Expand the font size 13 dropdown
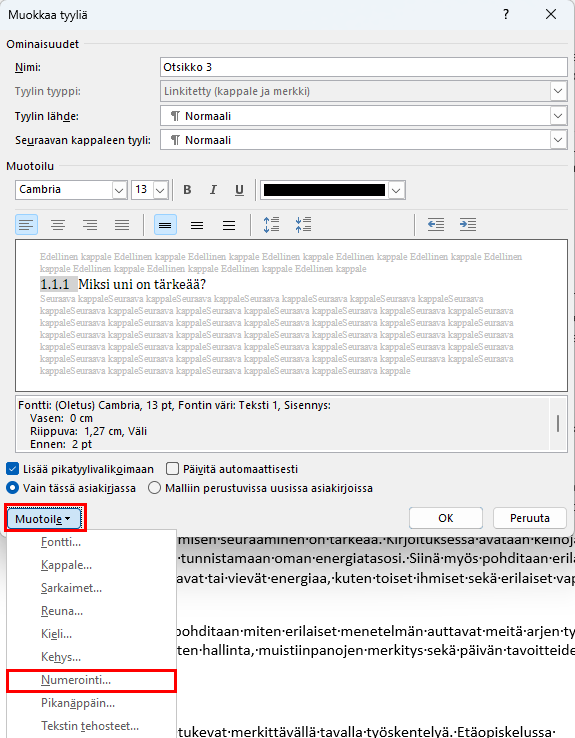This screenshot has height=738, width=575. pos(150,190)
